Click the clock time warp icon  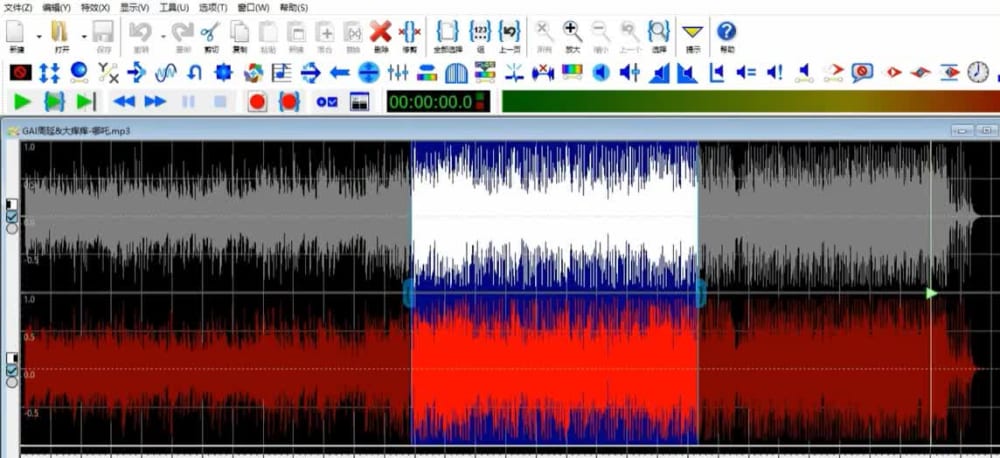point(978,72)
